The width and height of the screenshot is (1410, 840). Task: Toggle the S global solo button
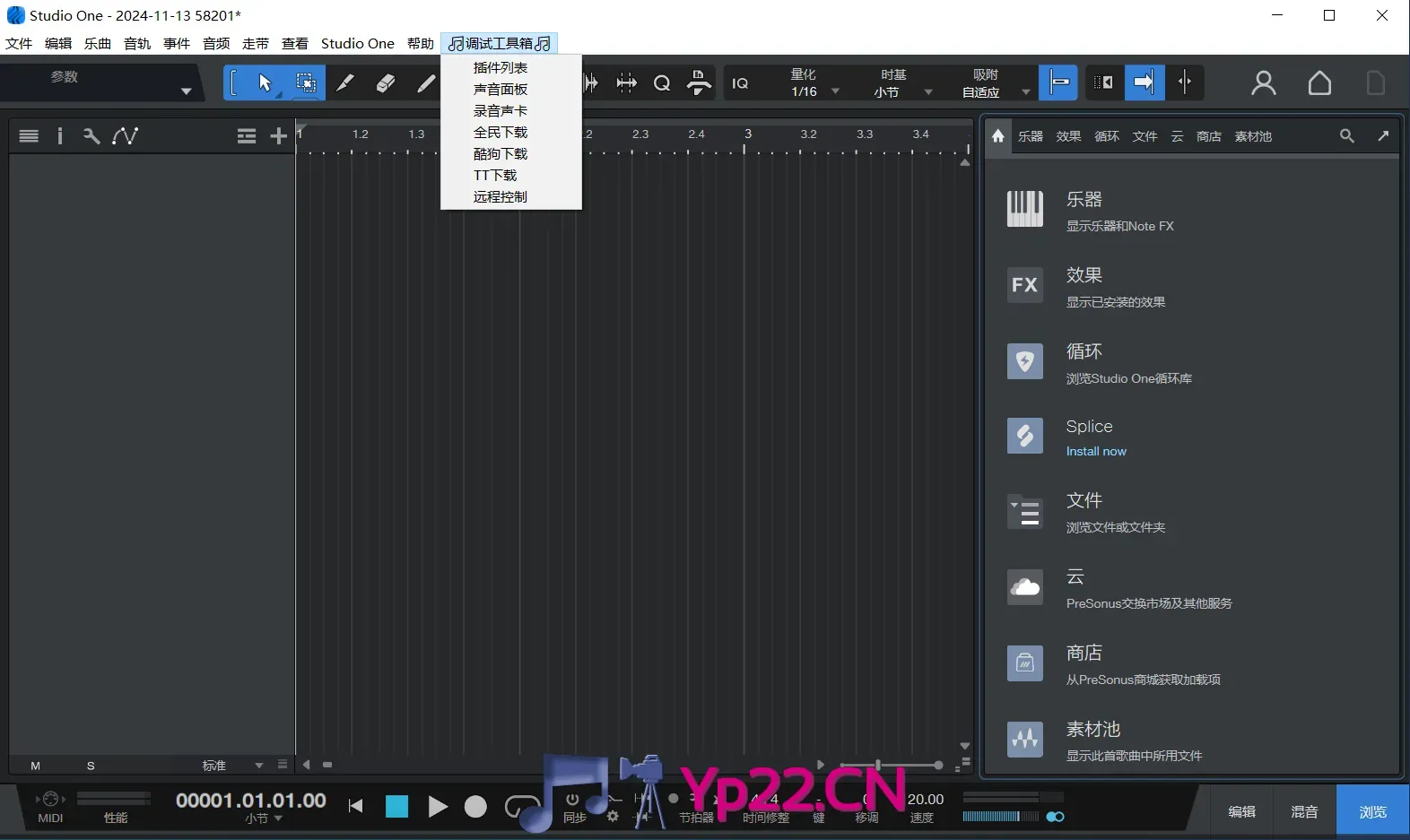click(91, 766)
